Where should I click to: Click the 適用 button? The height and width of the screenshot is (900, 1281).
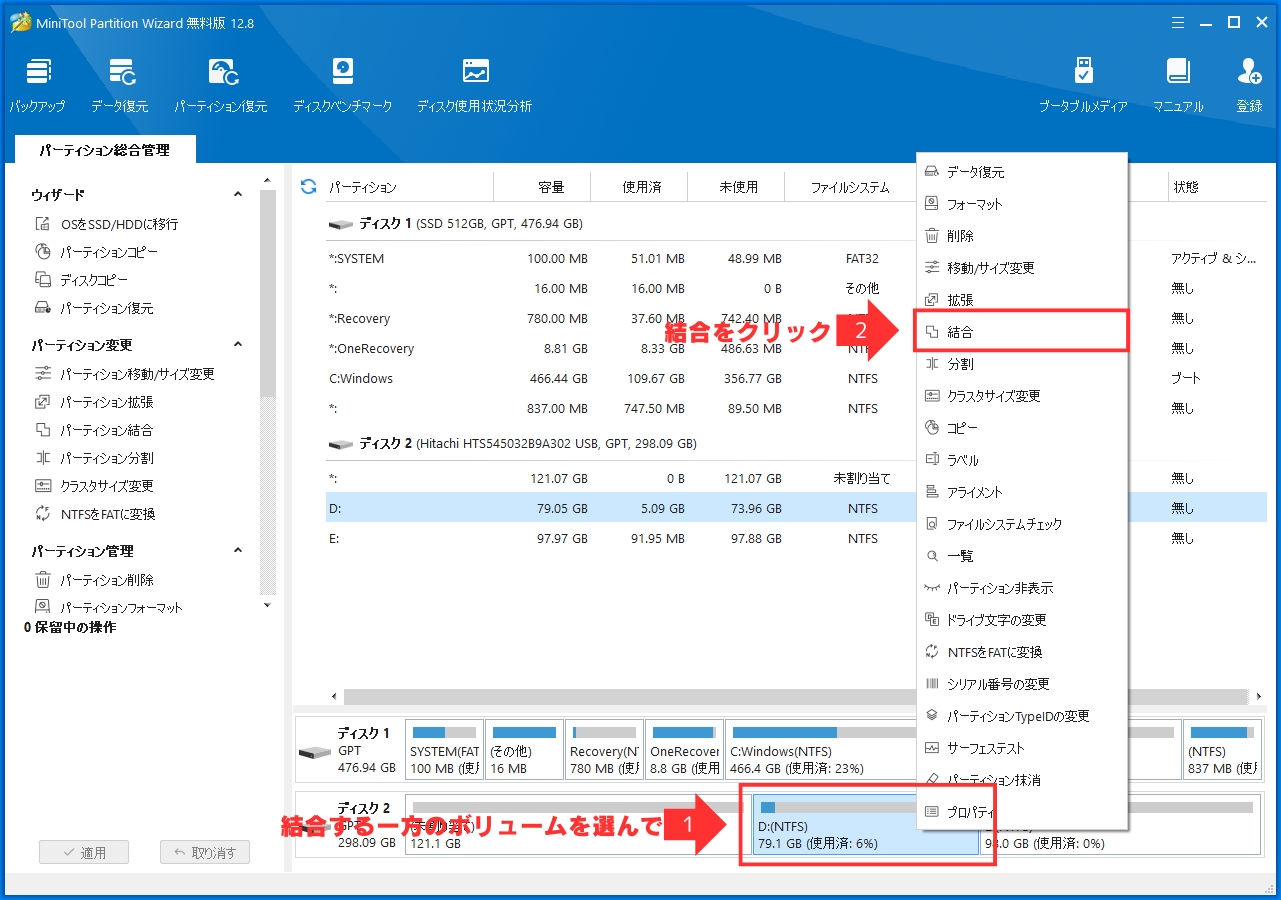tap(84, 853)
